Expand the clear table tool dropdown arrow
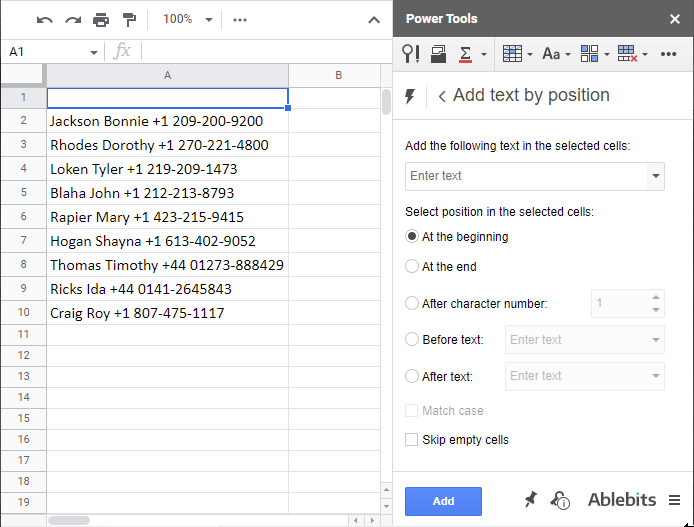694x527 pixels. pos(645,54)
